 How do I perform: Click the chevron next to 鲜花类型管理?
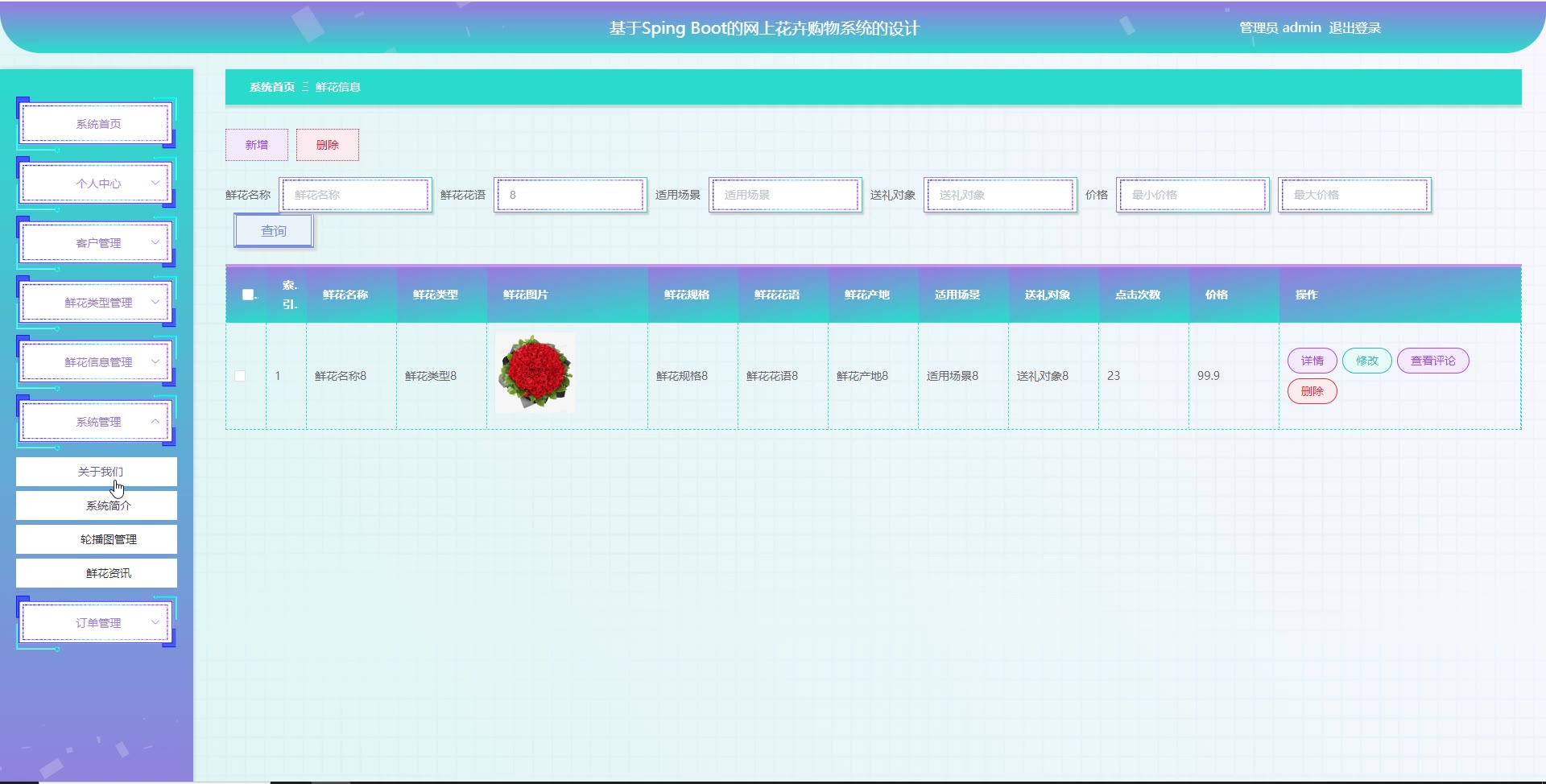(x=155, y=302)
